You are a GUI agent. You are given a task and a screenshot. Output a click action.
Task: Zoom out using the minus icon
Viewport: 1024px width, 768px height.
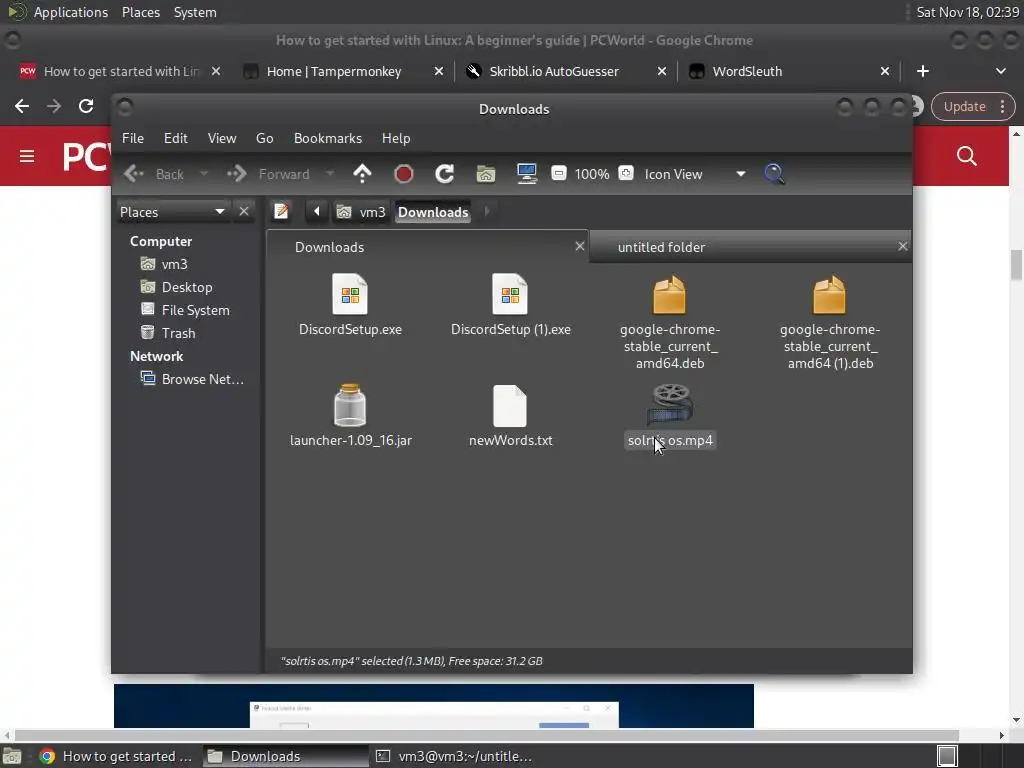(558, 174)
